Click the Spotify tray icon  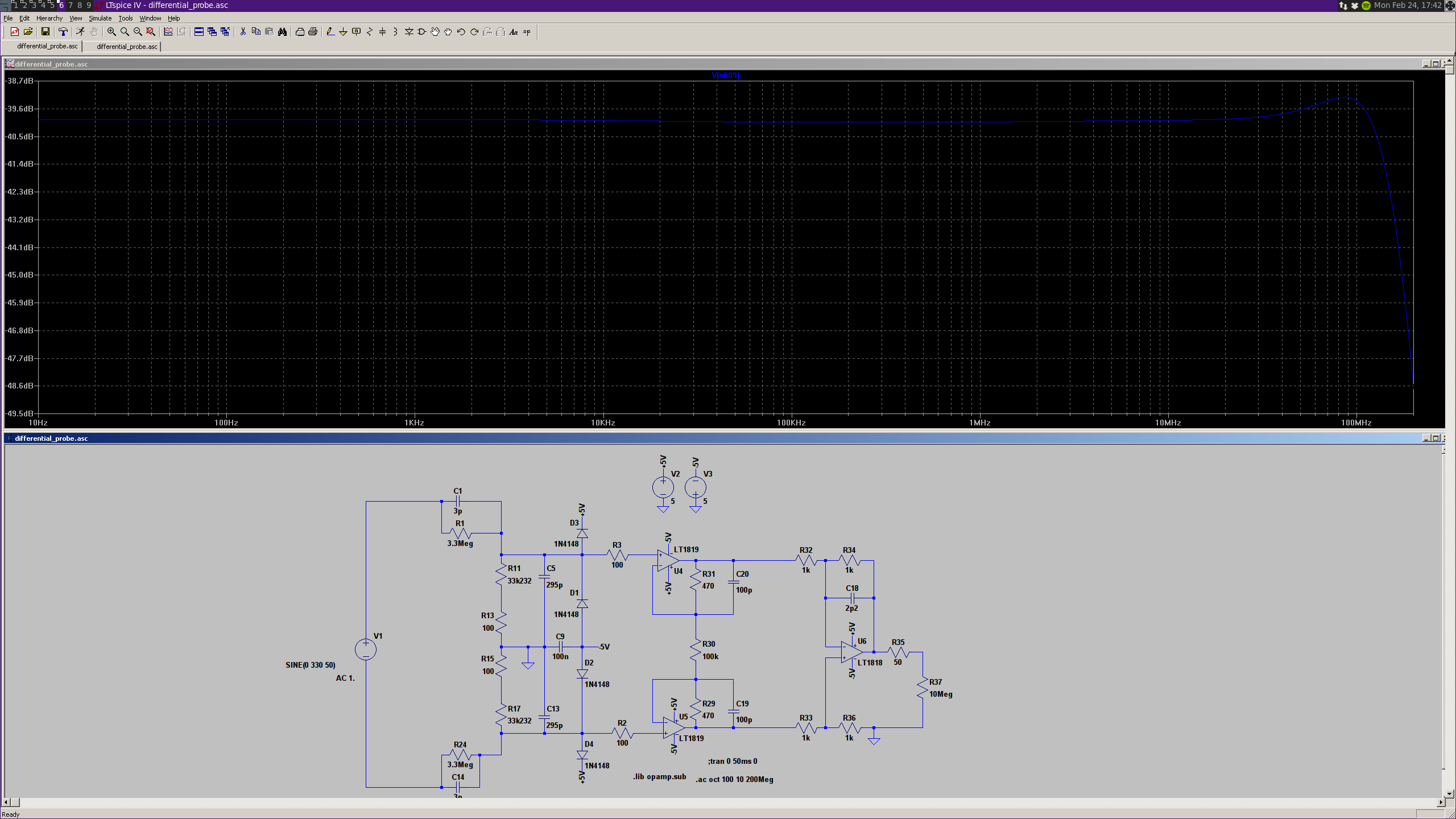[x=1366, y=5]
